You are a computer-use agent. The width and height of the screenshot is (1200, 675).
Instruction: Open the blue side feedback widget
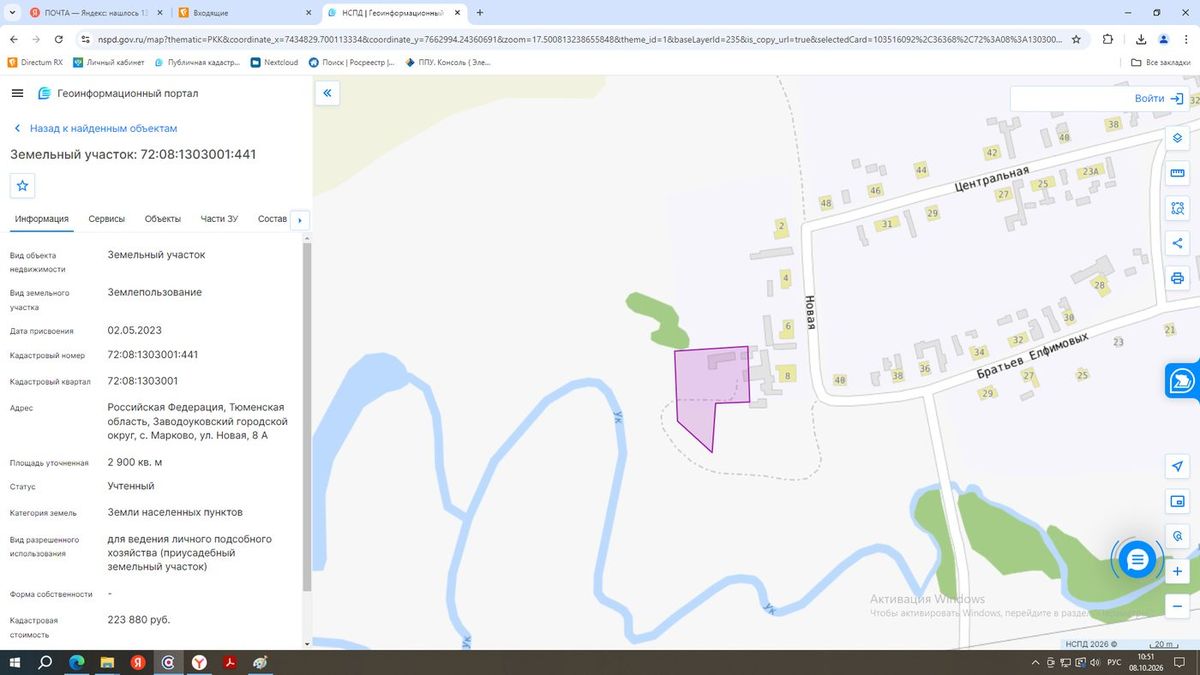click(x=1183, y=380)
